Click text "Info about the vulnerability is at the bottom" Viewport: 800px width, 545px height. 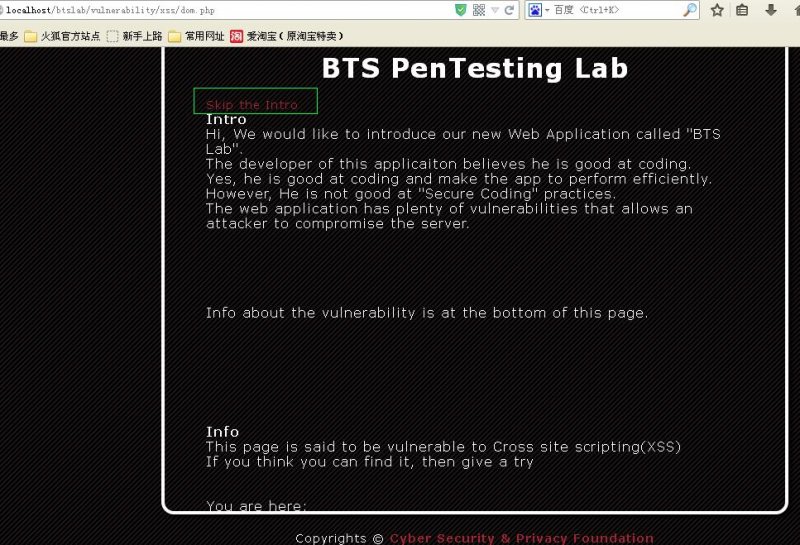coord(376,313)
